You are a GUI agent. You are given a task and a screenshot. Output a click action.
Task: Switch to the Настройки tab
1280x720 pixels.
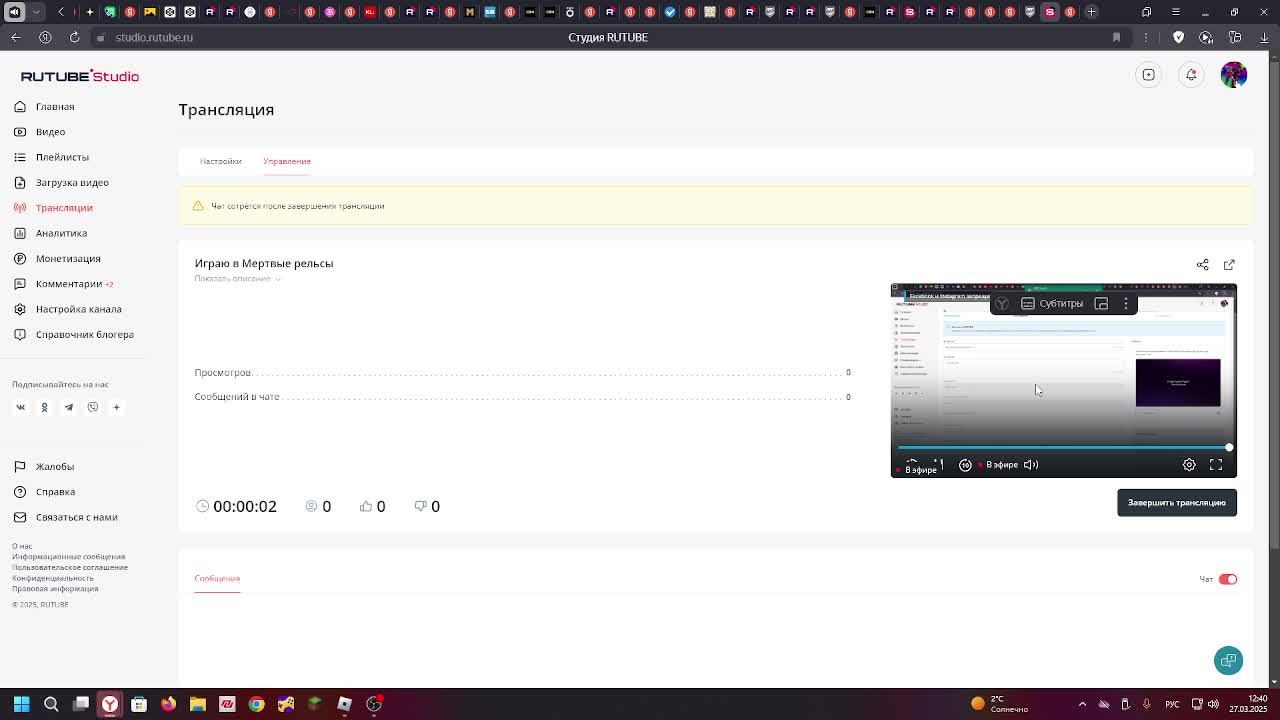220,161
